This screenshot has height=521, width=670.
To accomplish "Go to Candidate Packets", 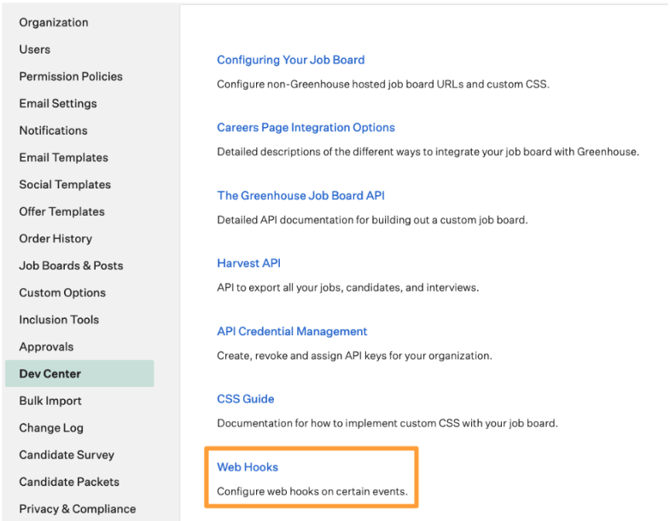I will tap(69, 482).
